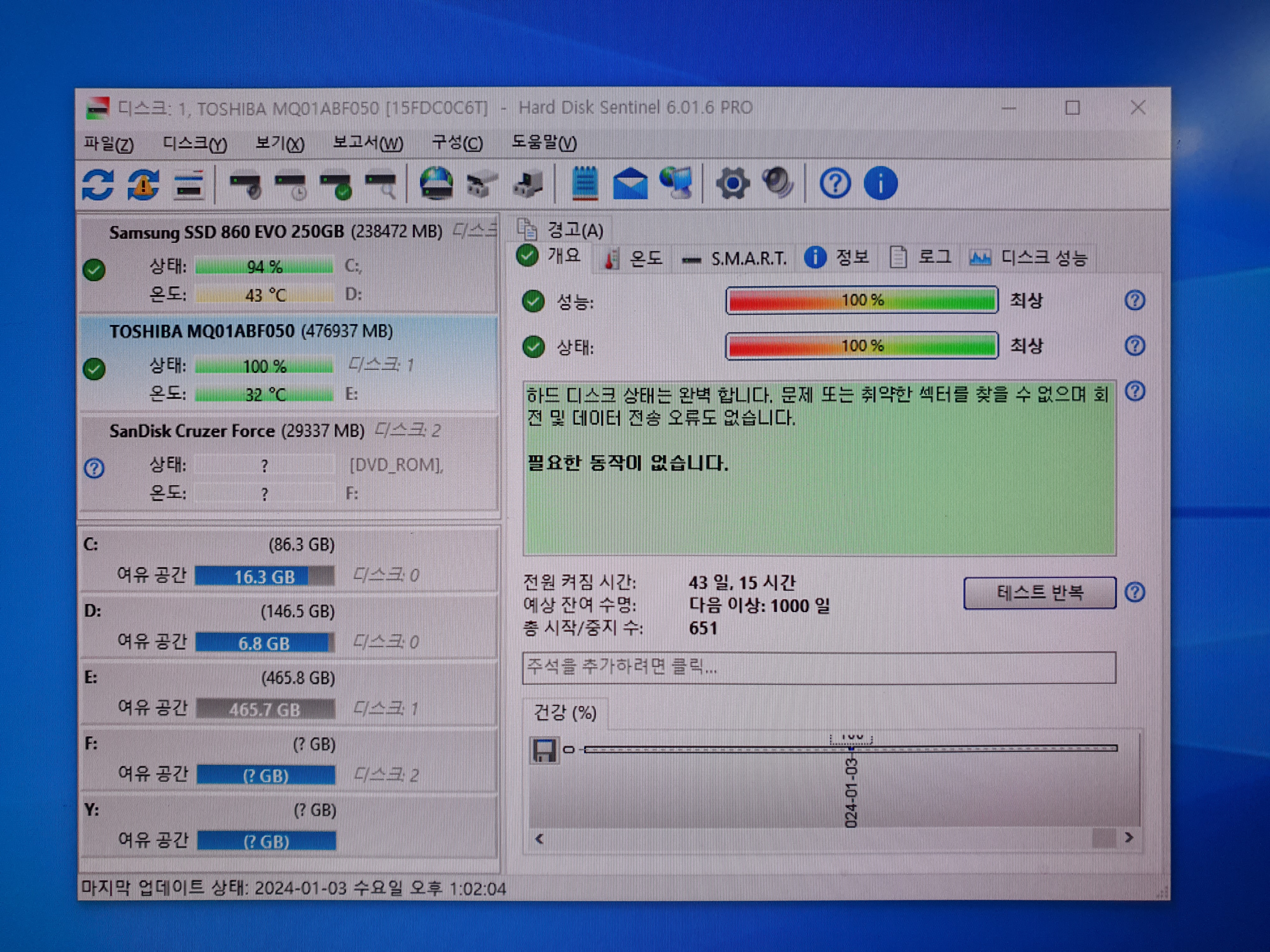Click help icon beside 상태 bar
Viewport: 1270px width, 952px height.
pyautogui.click(x=1135, y=345)
